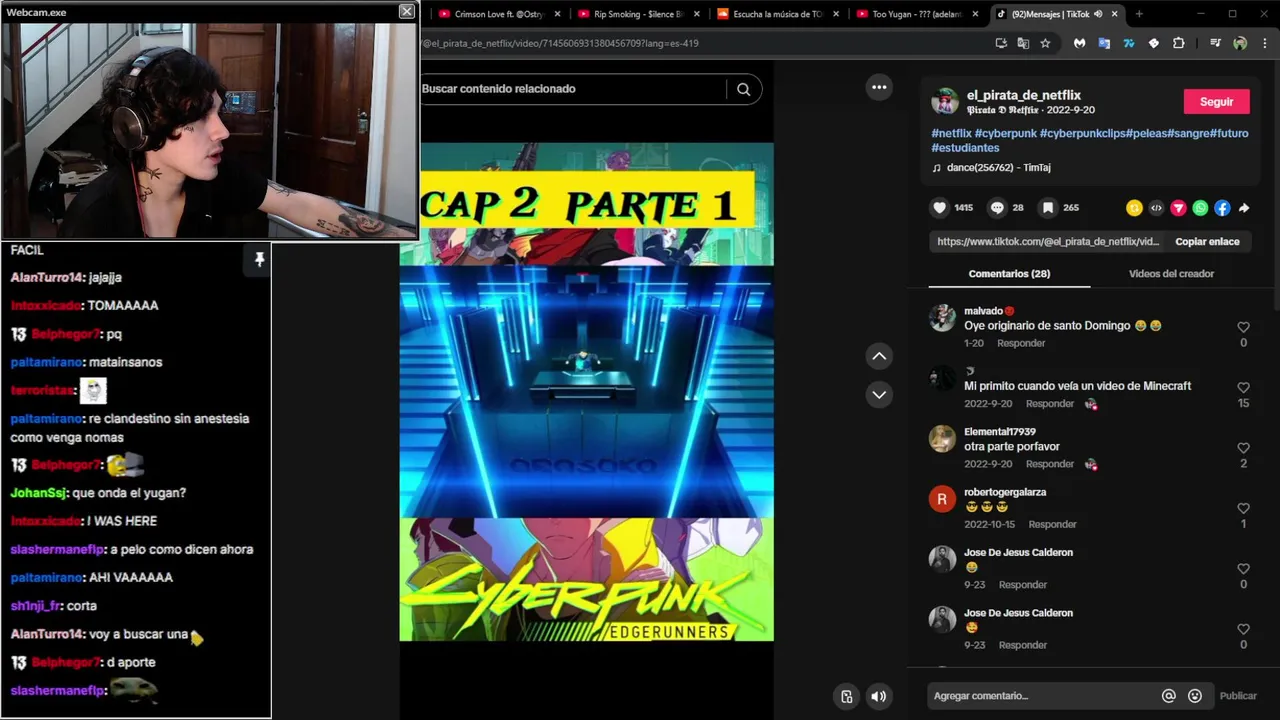The image size is (1280, 720).
Task: Click the search magnifier icon
Action: click(x=743, y=89)
